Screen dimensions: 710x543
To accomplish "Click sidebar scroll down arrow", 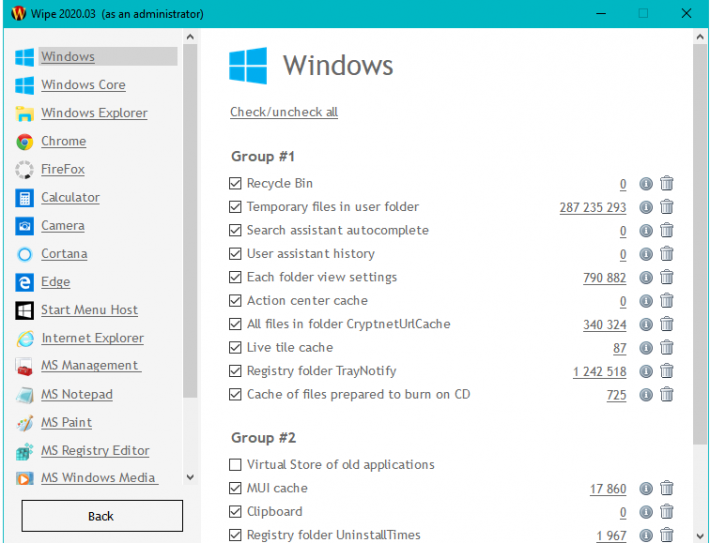I will pyautogui.click(x=190, y=477).
